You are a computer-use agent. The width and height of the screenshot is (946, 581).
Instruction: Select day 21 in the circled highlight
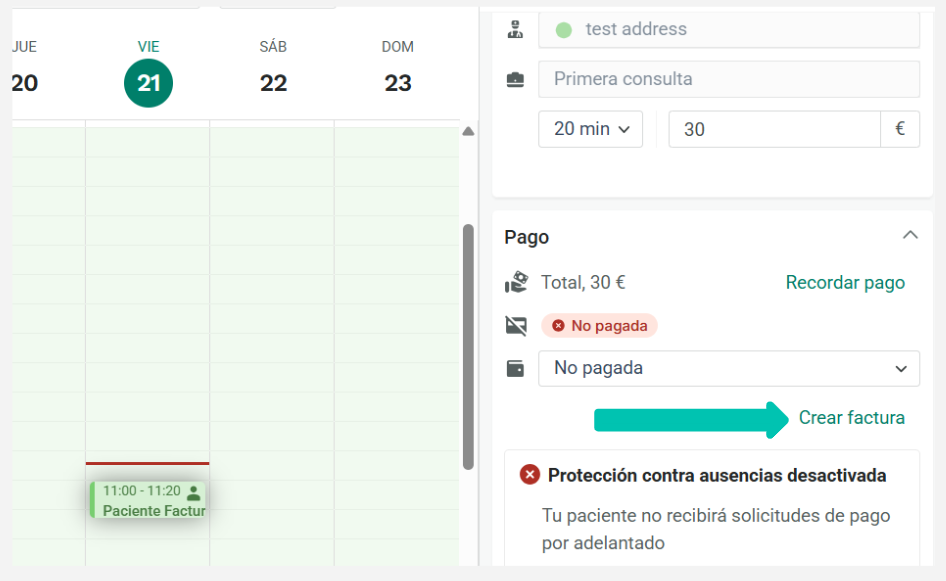(x=148, y=82)
